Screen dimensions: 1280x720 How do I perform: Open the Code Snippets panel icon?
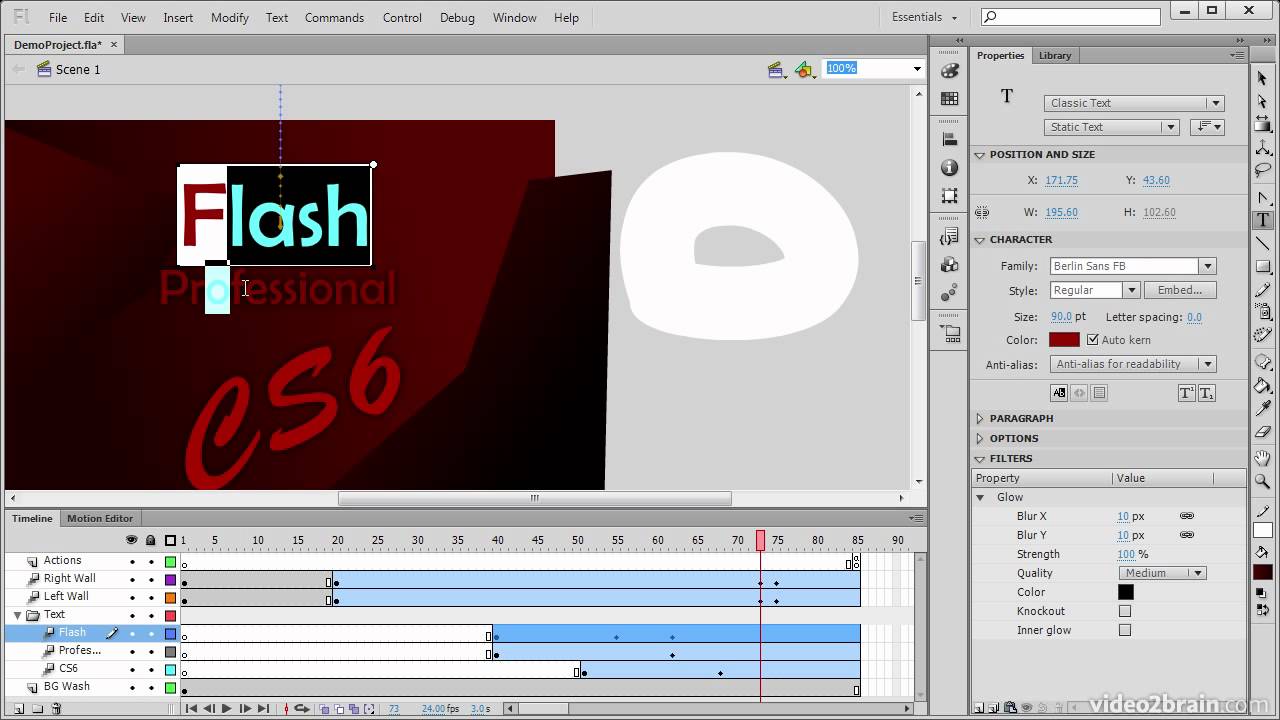(950, 237)
